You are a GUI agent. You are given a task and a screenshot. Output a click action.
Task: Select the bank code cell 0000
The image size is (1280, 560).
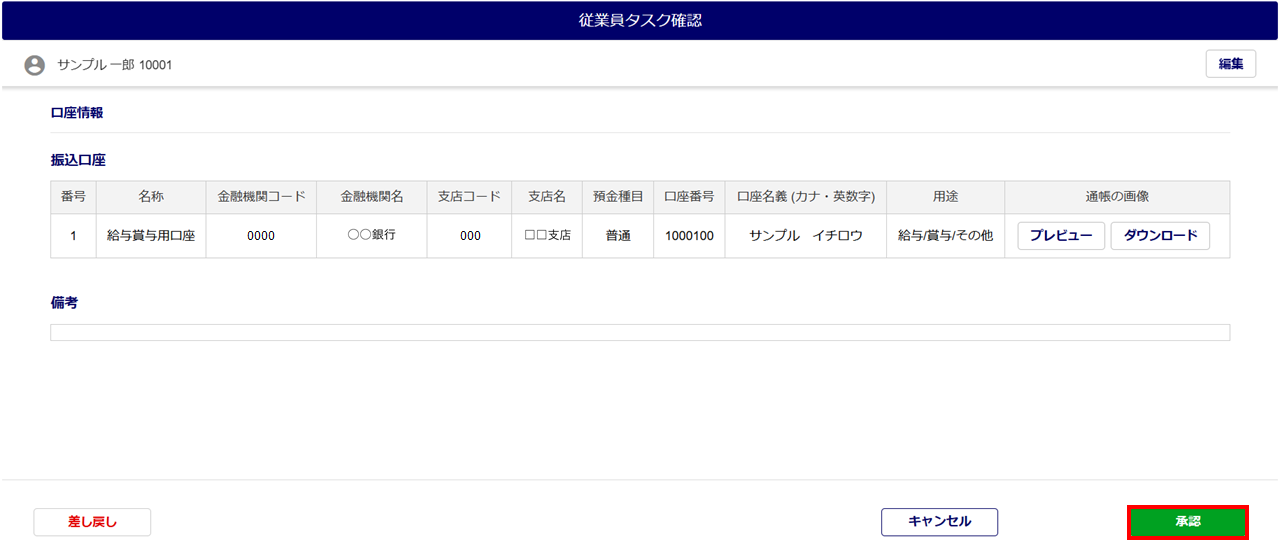261,236
